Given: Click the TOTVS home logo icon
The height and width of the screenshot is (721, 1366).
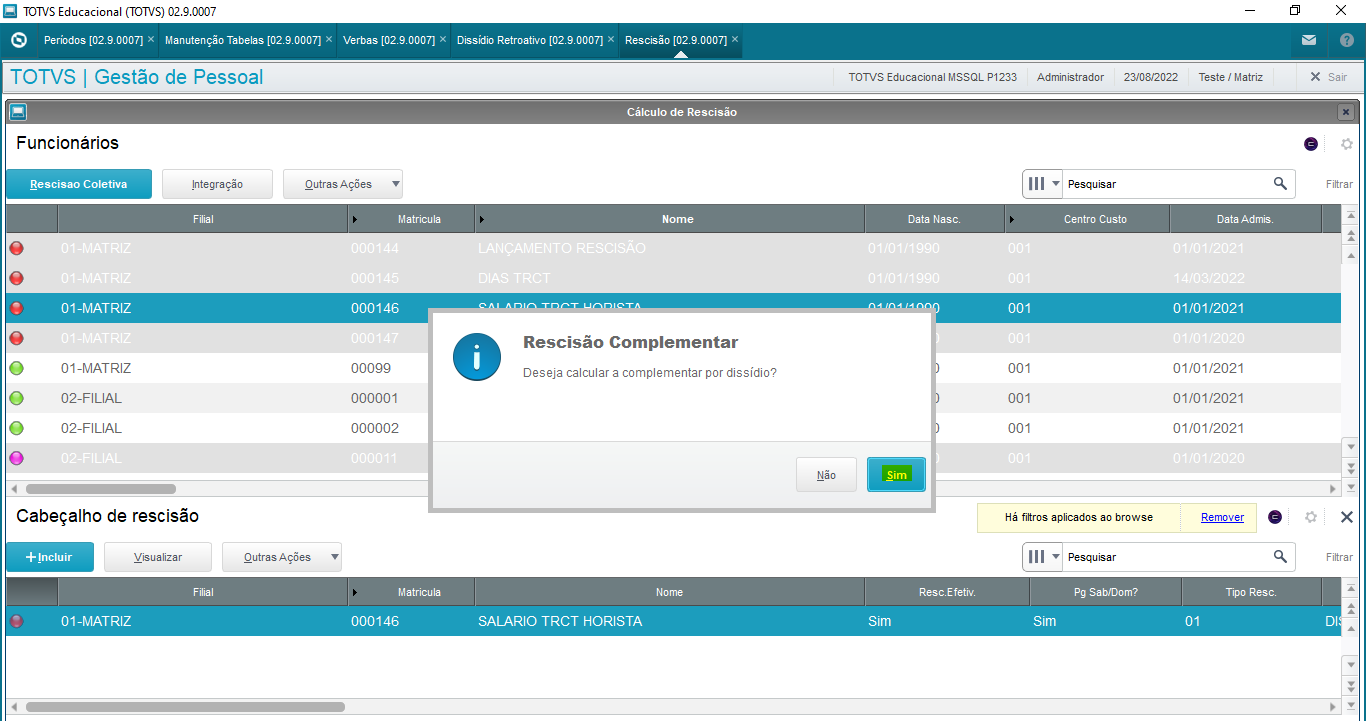Looking at the screenshot, I should coord(18,40).
